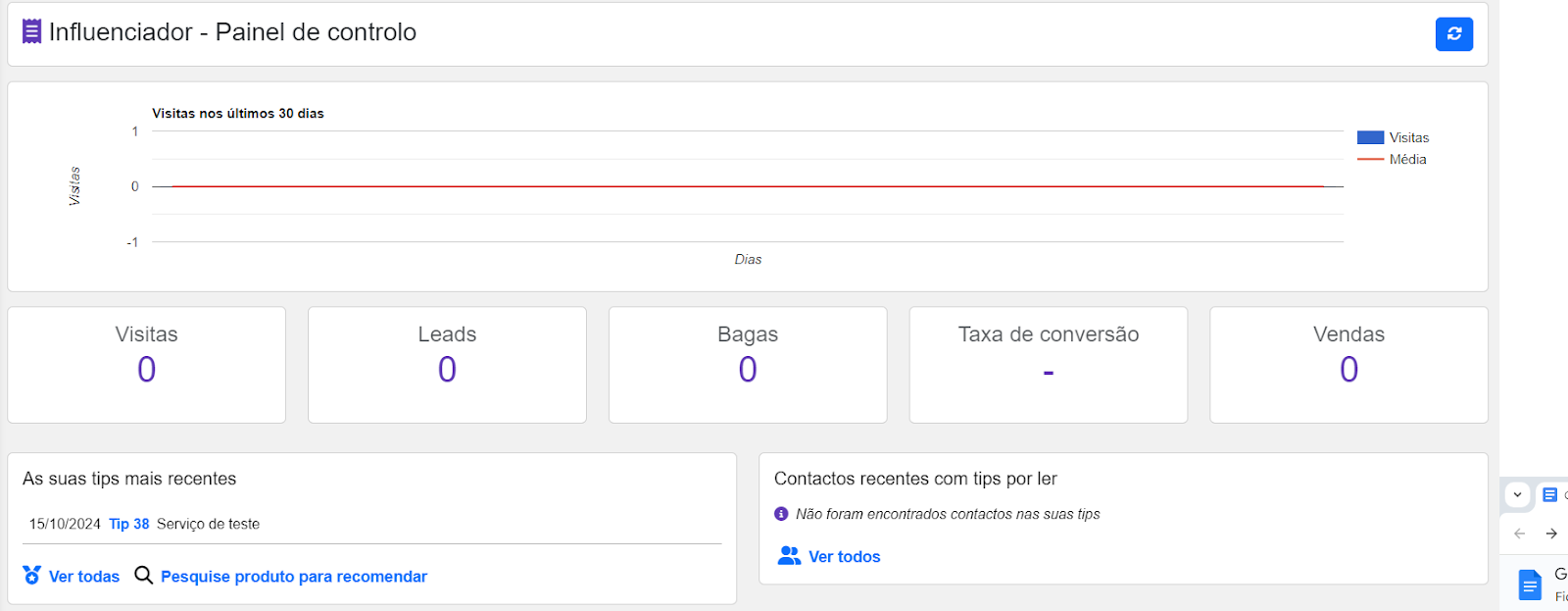Open the 'Tip 38' link
Image resolution: width=1568 pixels, height=611 pixels.
click(129, 524)
